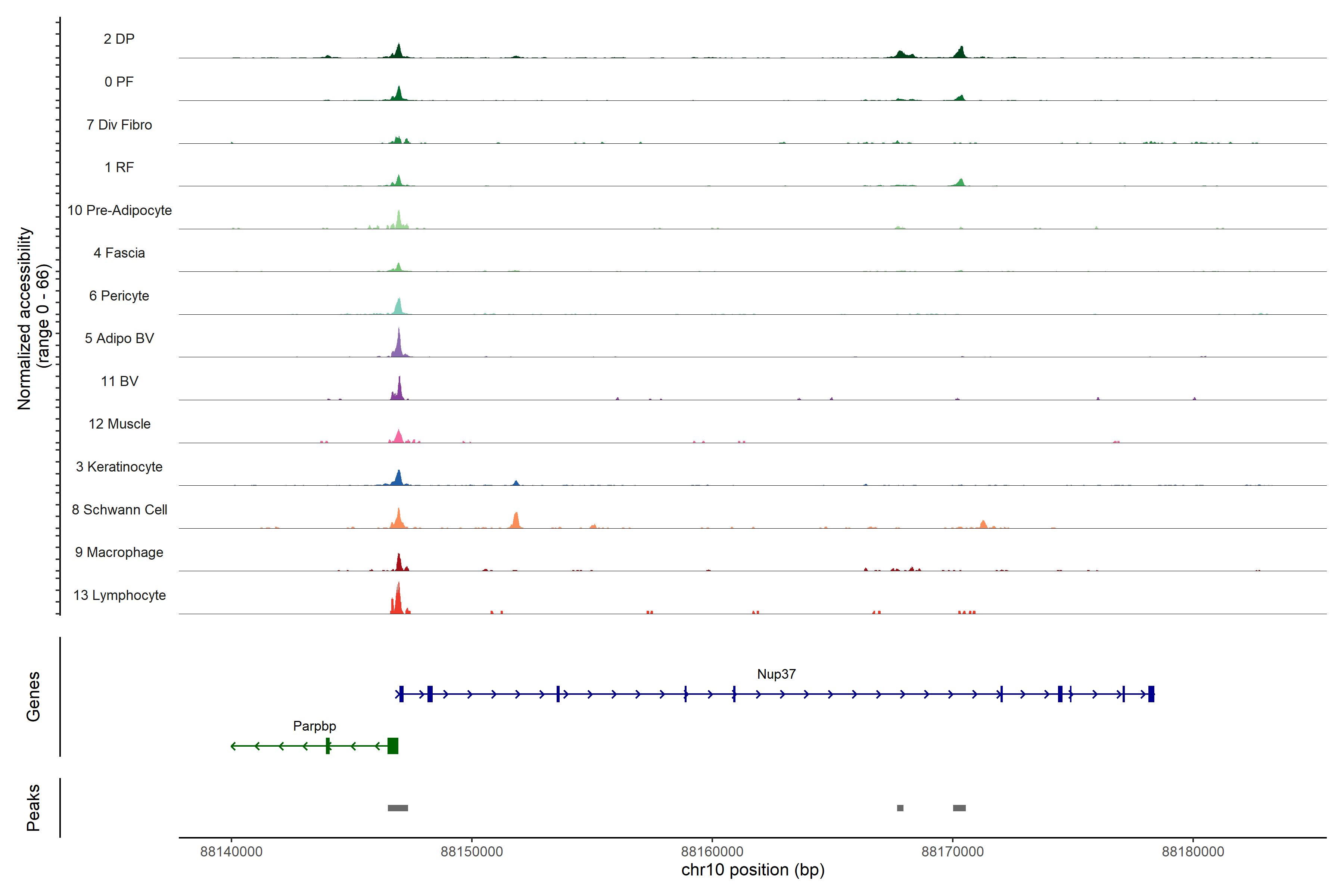Click the Nup37 gene label
The width and height of the screenshot is (1344, 896).
click(776, 674)
